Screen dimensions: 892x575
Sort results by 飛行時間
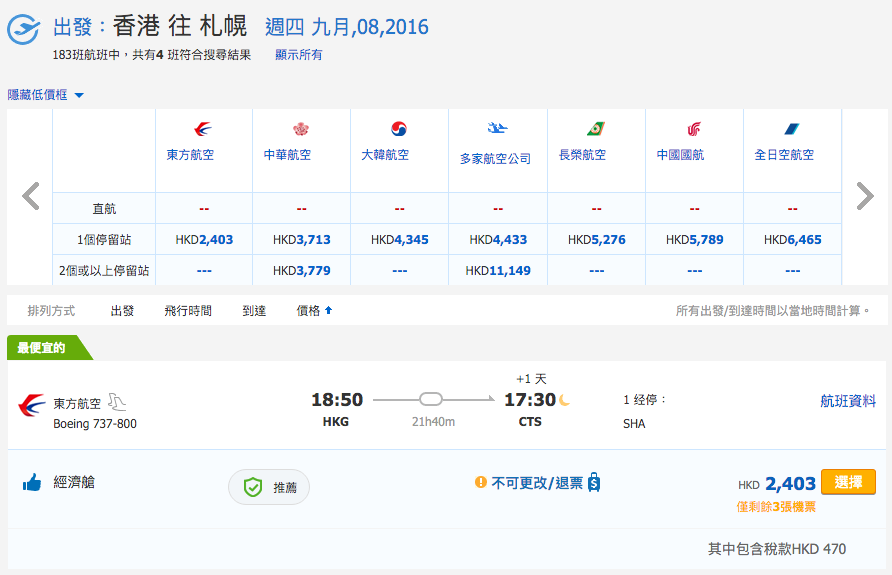188,311
